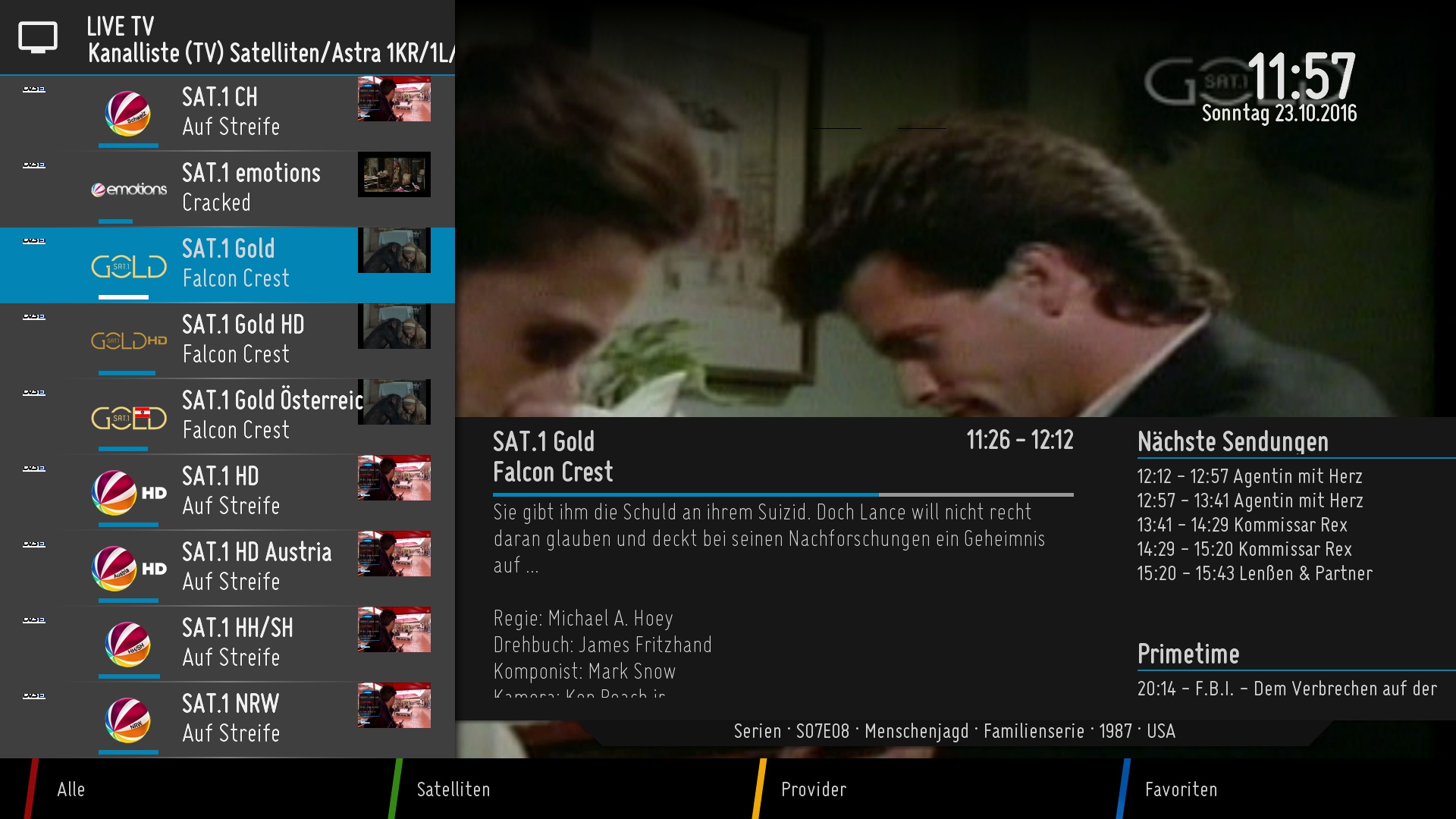Click the Live TV monitor icon
1456x819 pixels.
38,37
